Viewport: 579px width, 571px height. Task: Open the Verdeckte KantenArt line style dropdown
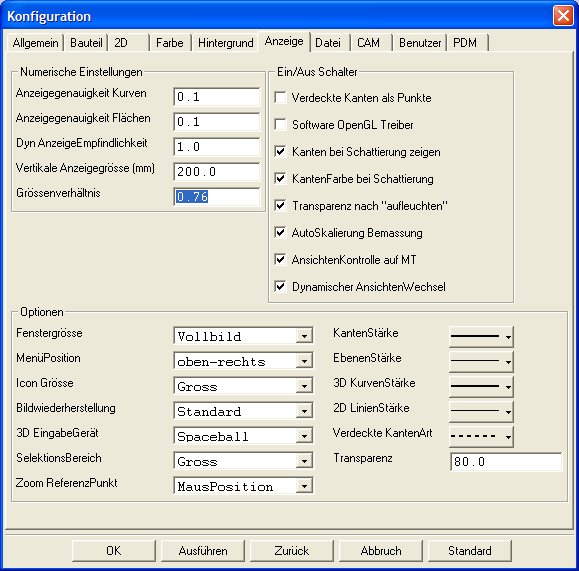[481, 436]
